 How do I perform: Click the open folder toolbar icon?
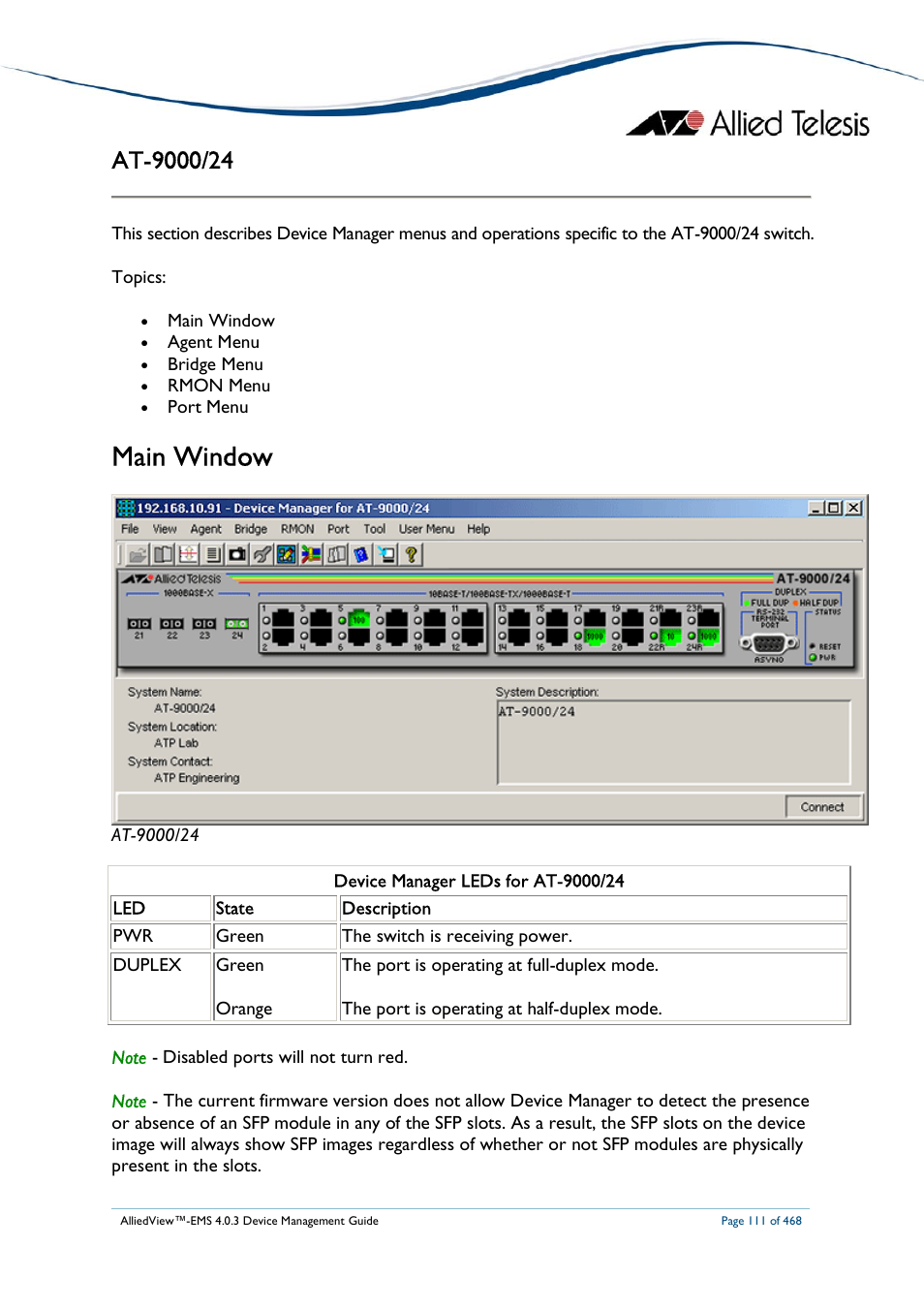click(138, 554)
